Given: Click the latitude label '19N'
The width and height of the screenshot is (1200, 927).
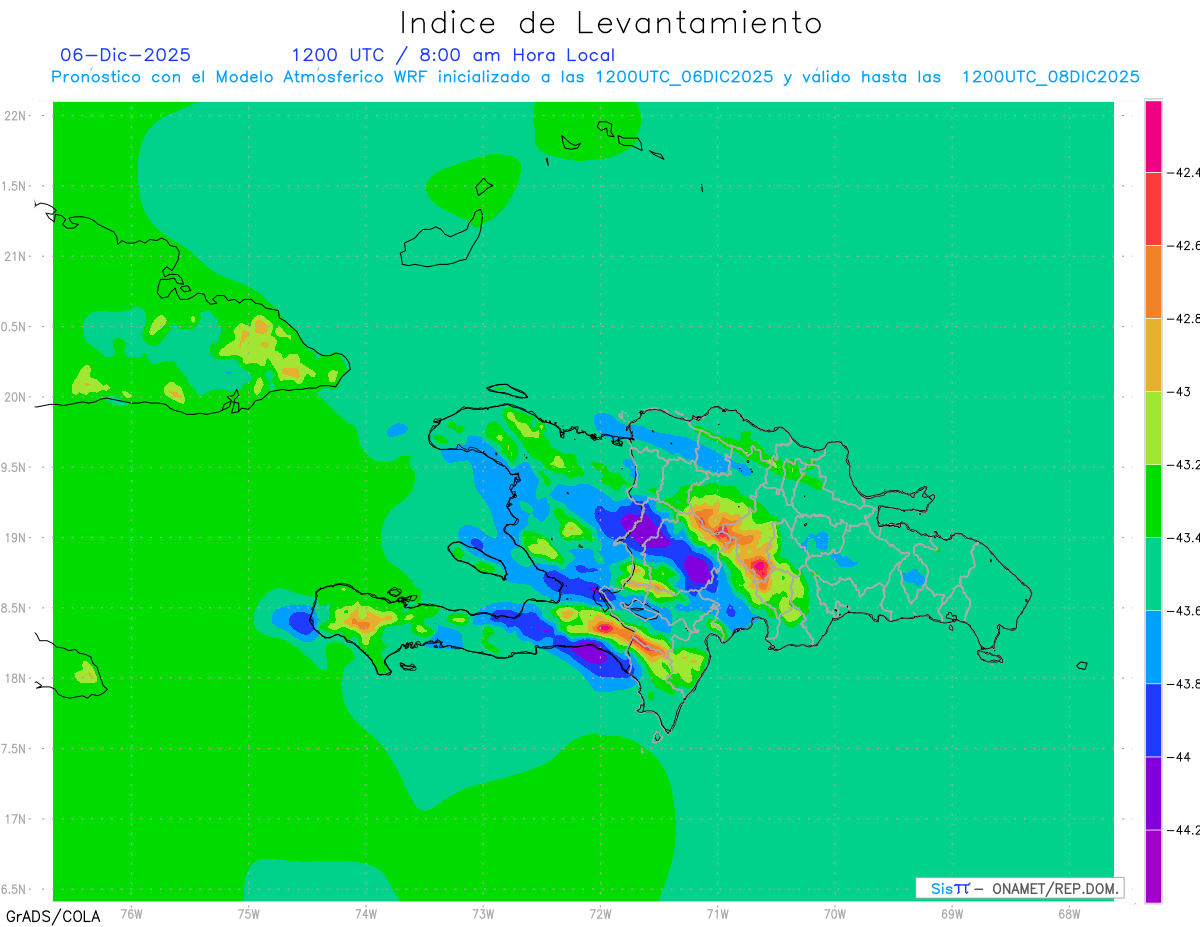Looking at the screenshot, I should coord(15,538).
